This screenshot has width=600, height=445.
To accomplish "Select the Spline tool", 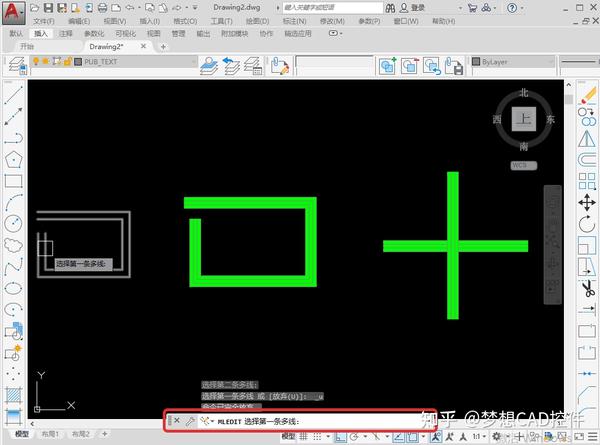I will [13, 267].
